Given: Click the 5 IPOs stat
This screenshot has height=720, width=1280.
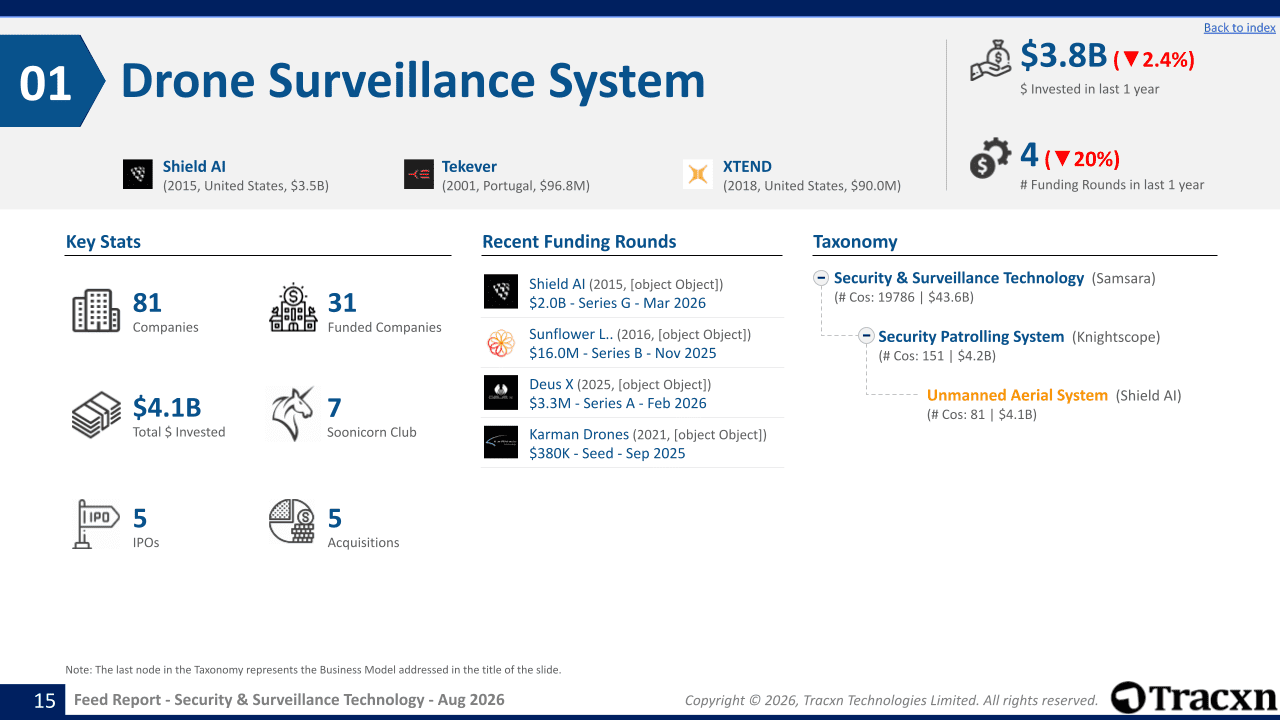Looking at the screenshot, I should pos(146,526).
